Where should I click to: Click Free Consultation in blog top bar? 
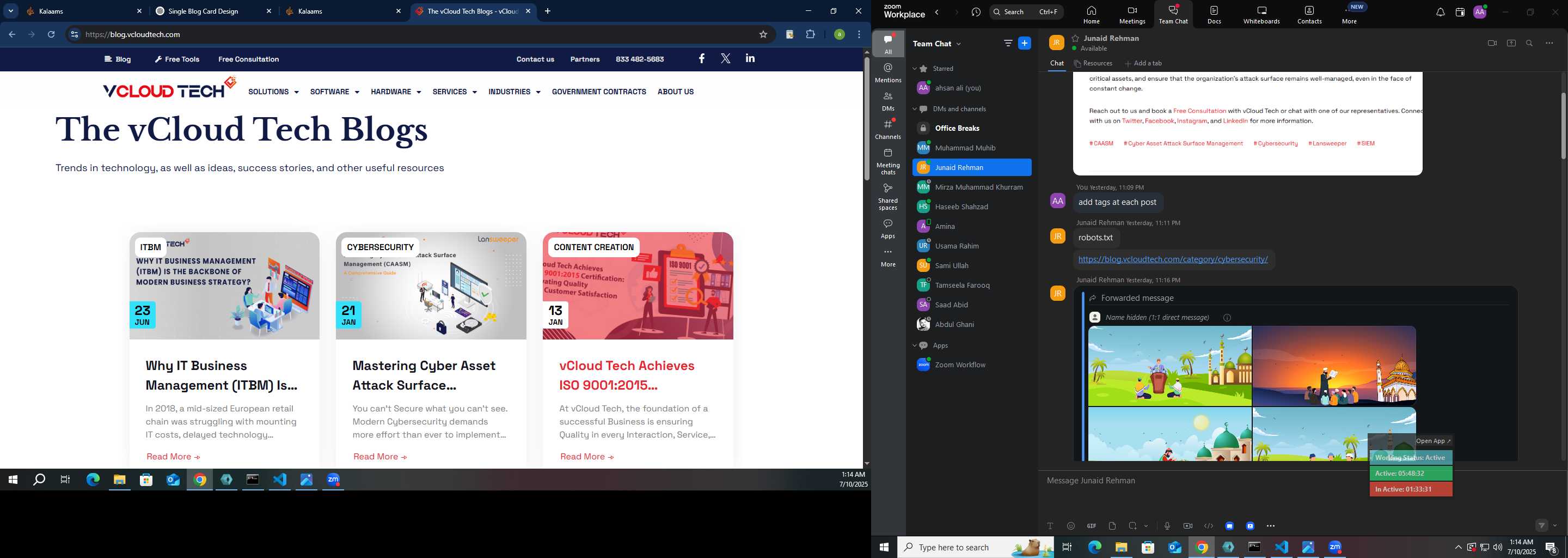point(248,59)
